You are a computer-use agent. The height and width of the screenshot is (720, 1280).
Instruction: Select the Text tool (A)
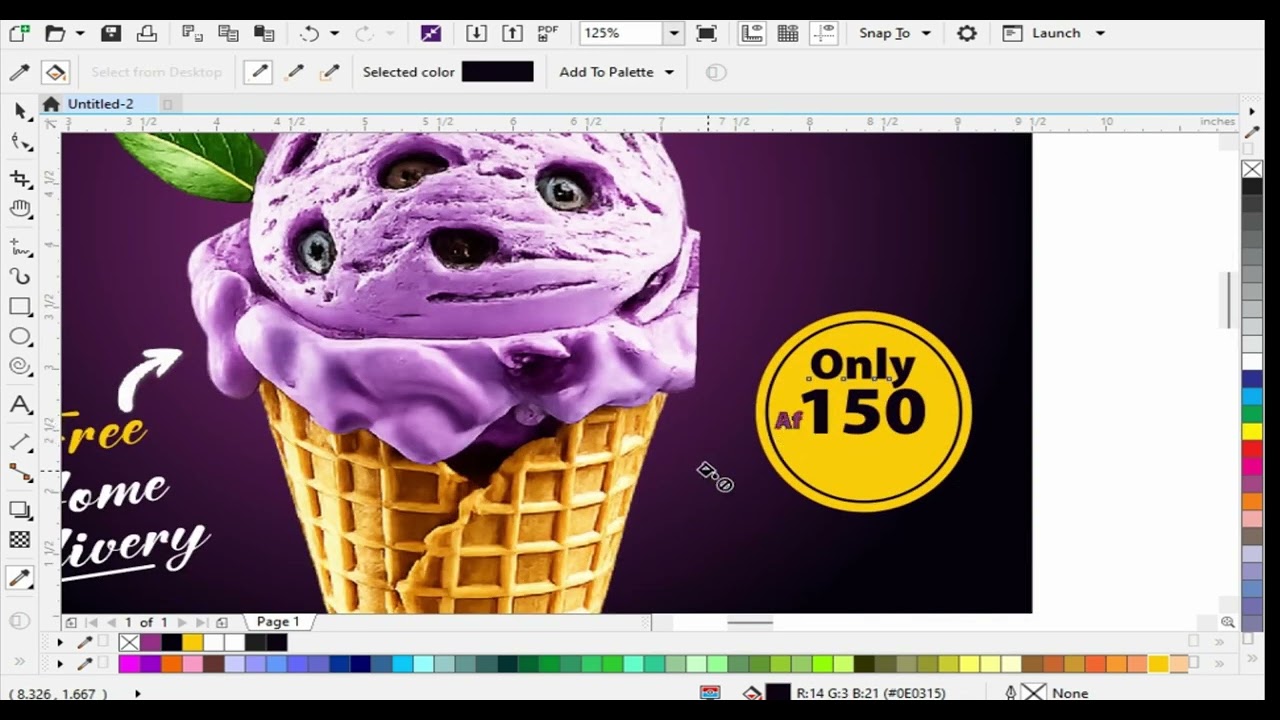click(x=20, y=405)
